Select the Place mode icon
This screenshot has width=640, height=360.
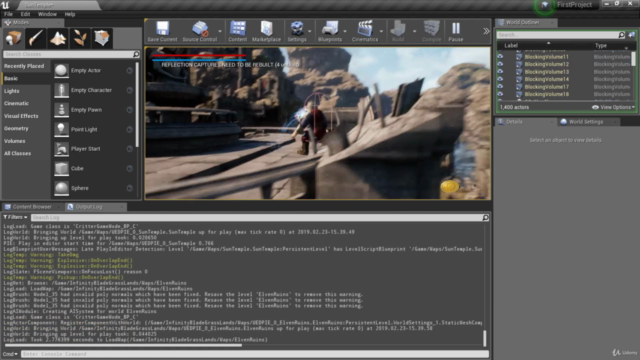click(13, 38)
